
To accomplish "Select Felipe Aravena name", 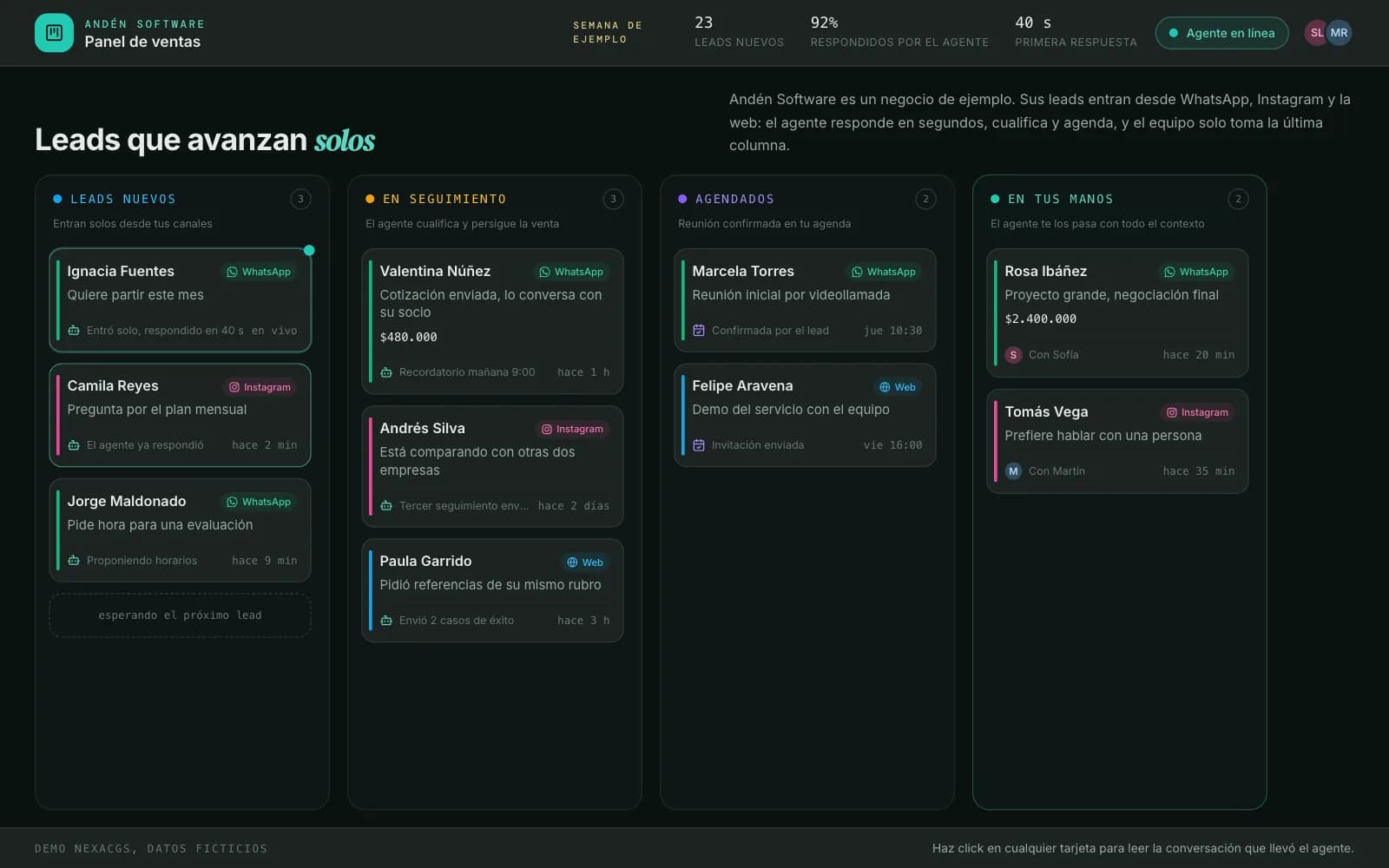I will [x=742, y=385].
